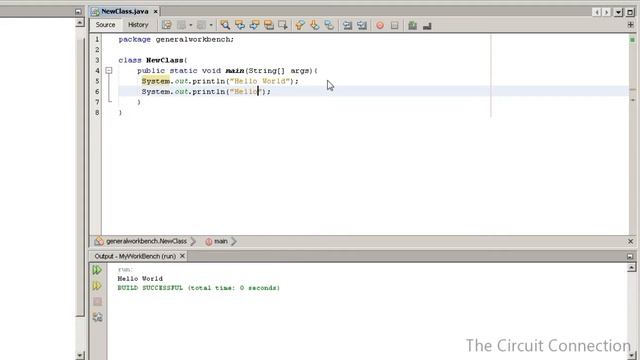The height and width of the screenshot is (360, 640).
Task: Maximize the editor window icon in tab bar
Action: click(630, 12)
